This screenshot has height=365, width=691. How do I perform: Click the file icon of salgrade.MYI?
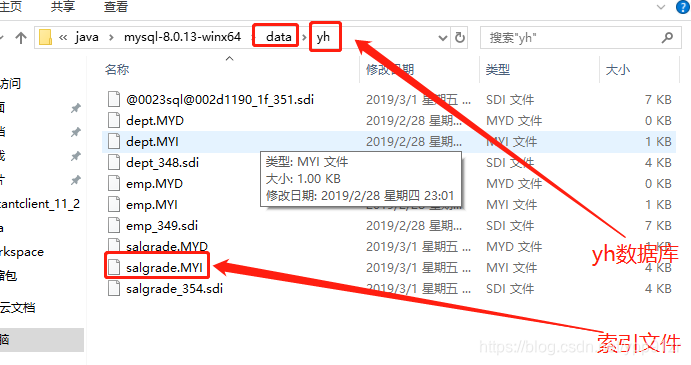(x=114, y=268)
